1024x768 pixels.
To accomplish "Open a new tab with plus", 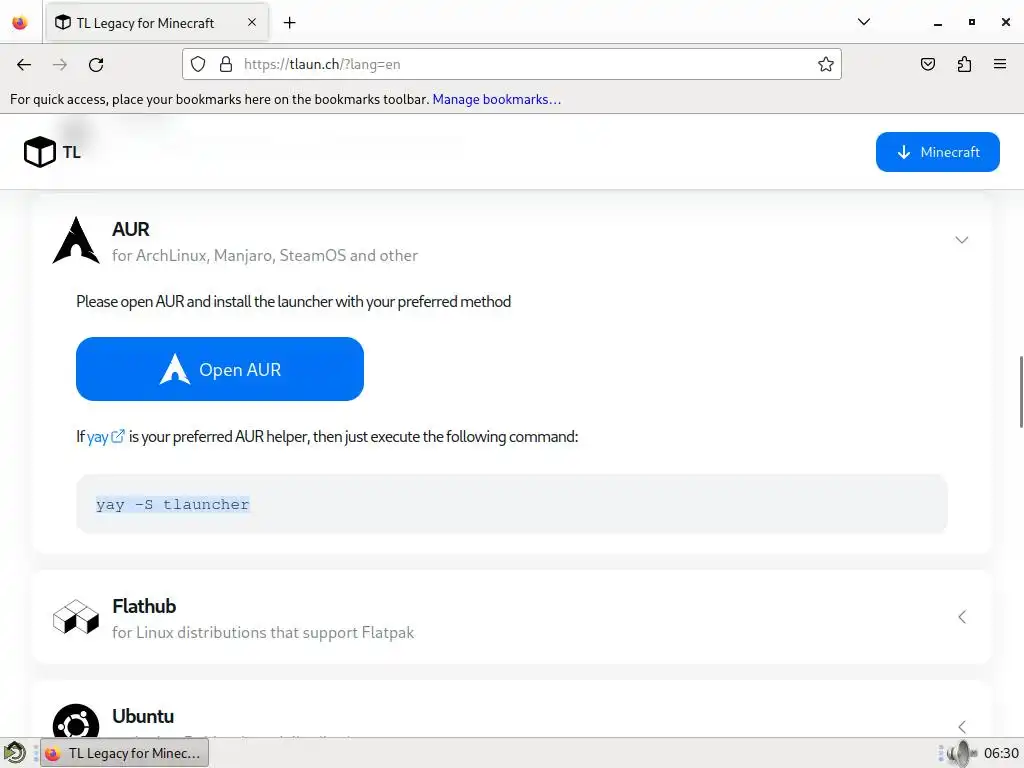I will [x=289, y=23].
